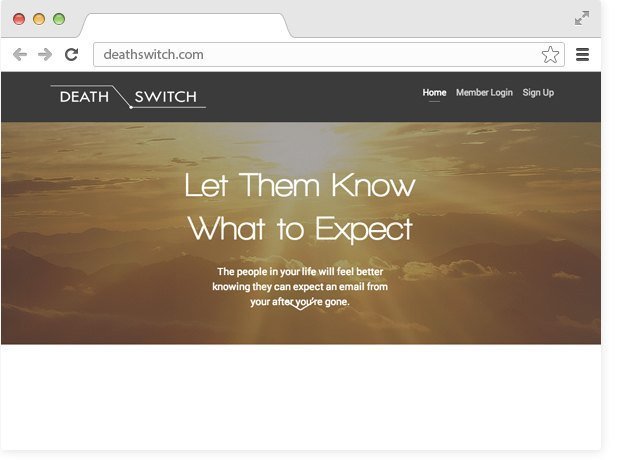This screenshot has height=460, width=620.
Task: Click the Death Switch logo
Action: (x=128, y=97)
